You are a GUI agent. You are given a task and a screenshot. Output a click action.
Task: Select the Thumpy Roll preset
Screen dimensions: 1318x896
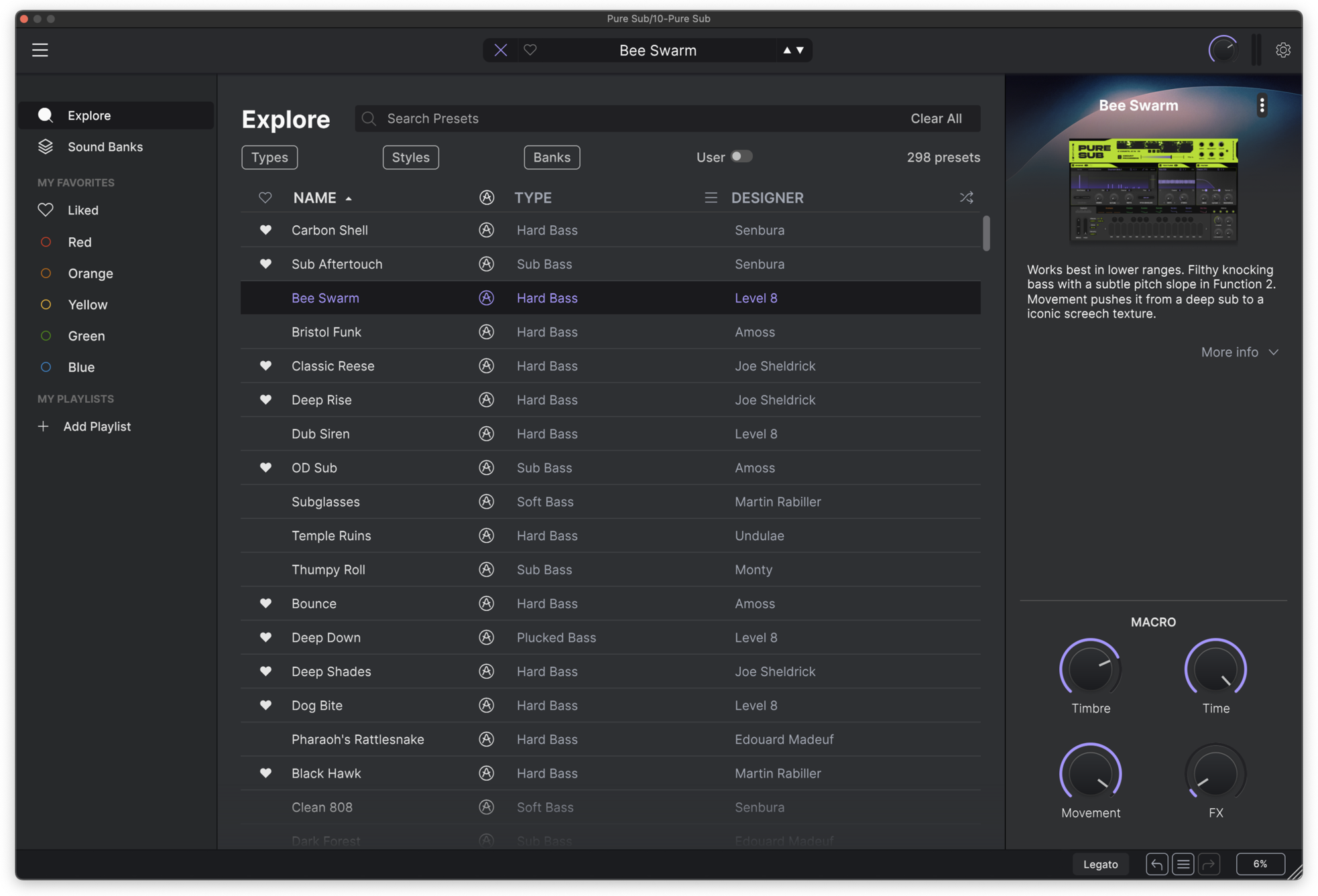(x=610, y=570)
